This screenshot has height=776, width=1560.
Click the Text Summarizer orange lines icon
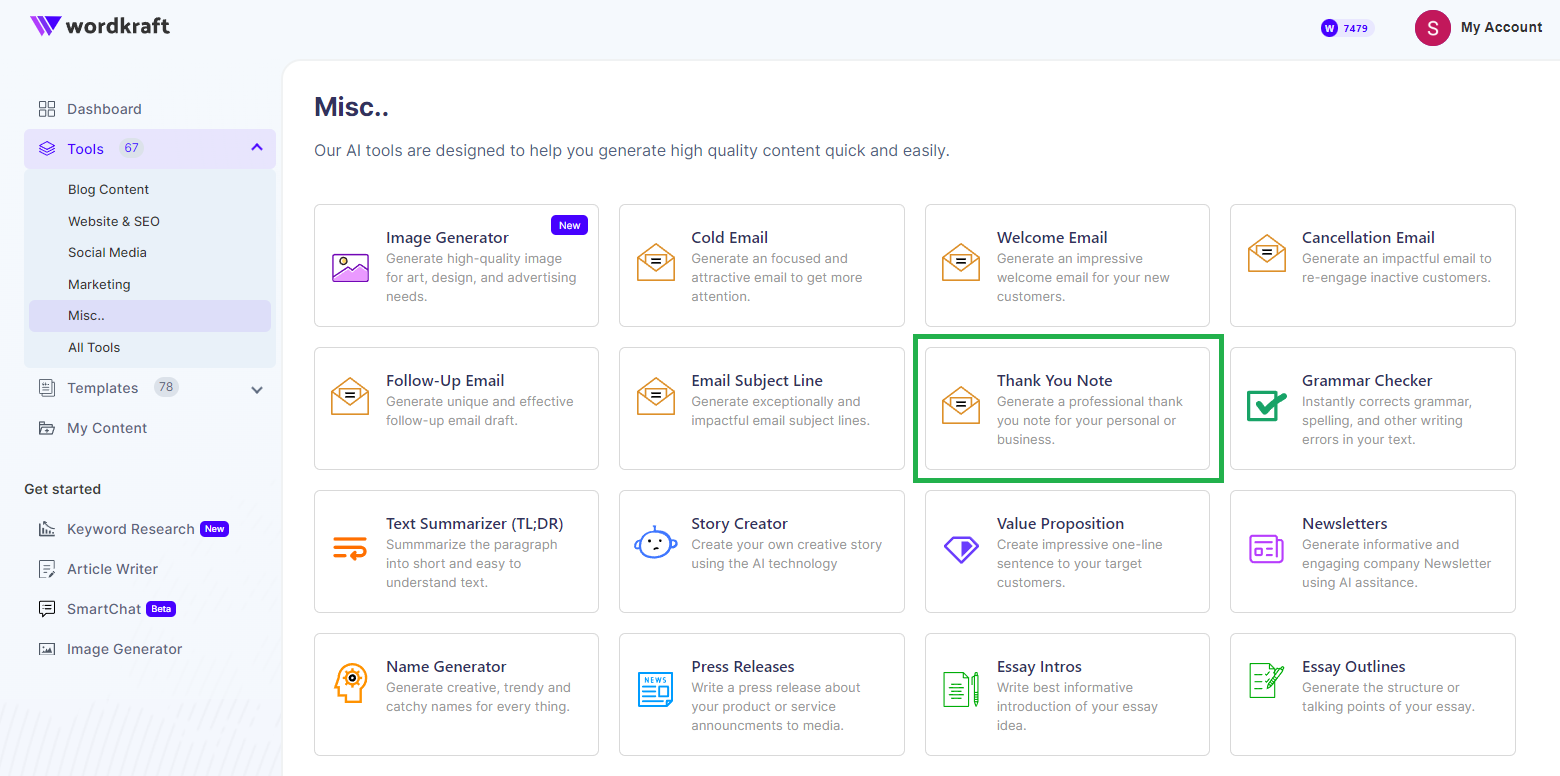[350, 549]
